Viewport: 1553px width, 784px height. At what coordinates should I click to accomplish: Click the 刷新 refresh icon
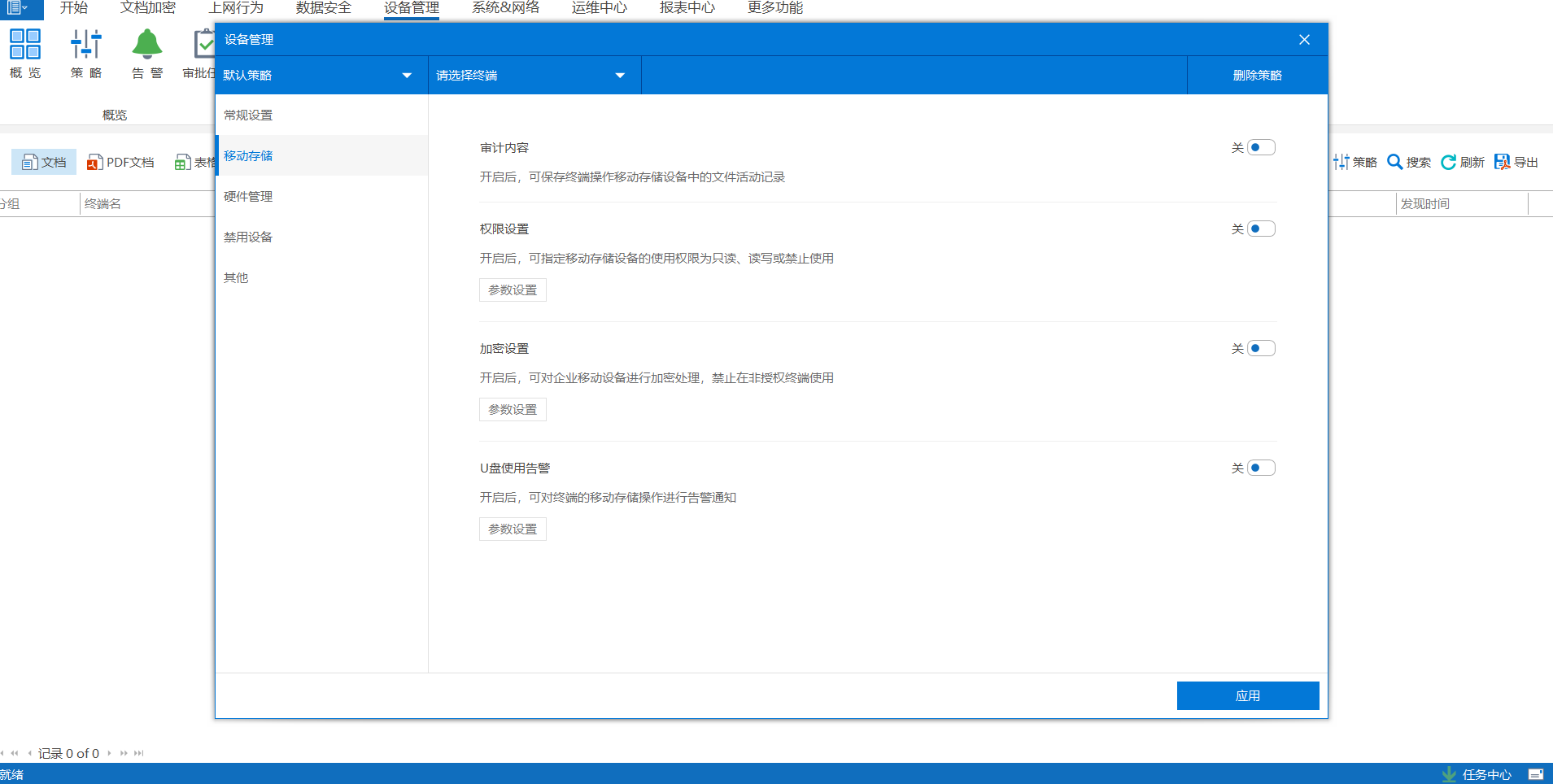pyautogui.click(x=1448, y=162)
